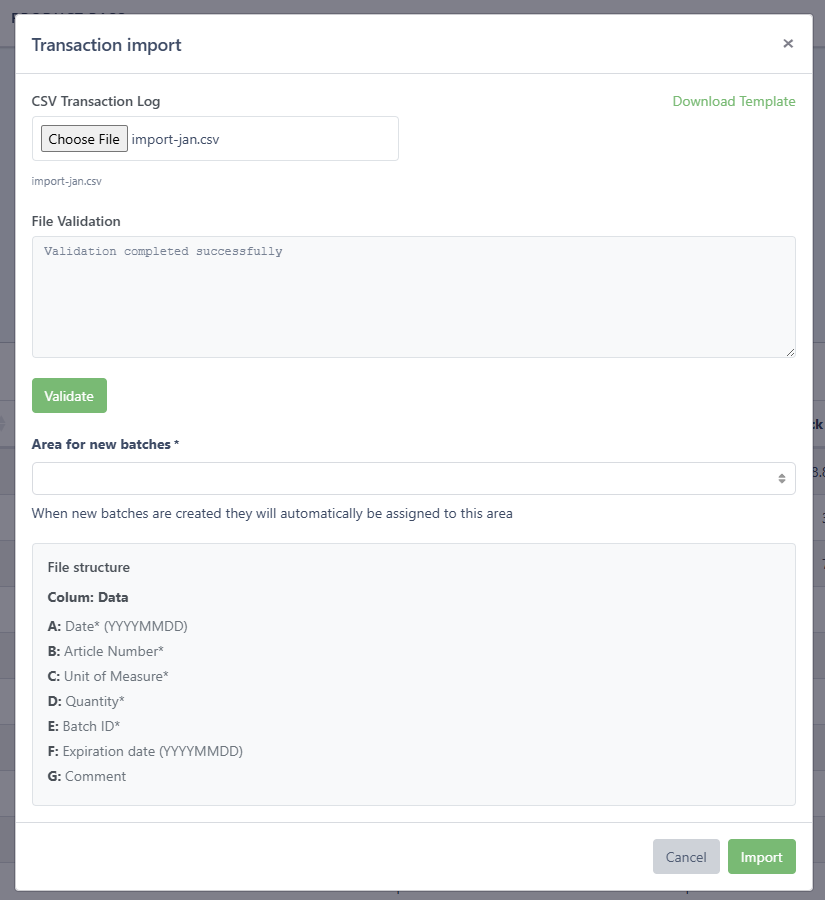
Task: Grab the validation text area resize handle
Action: 790,351
